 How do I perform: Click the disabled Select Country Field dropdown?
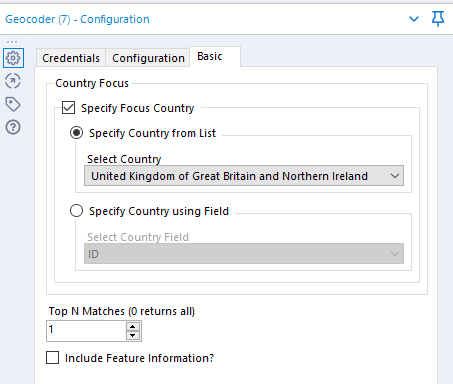point(244,254)
